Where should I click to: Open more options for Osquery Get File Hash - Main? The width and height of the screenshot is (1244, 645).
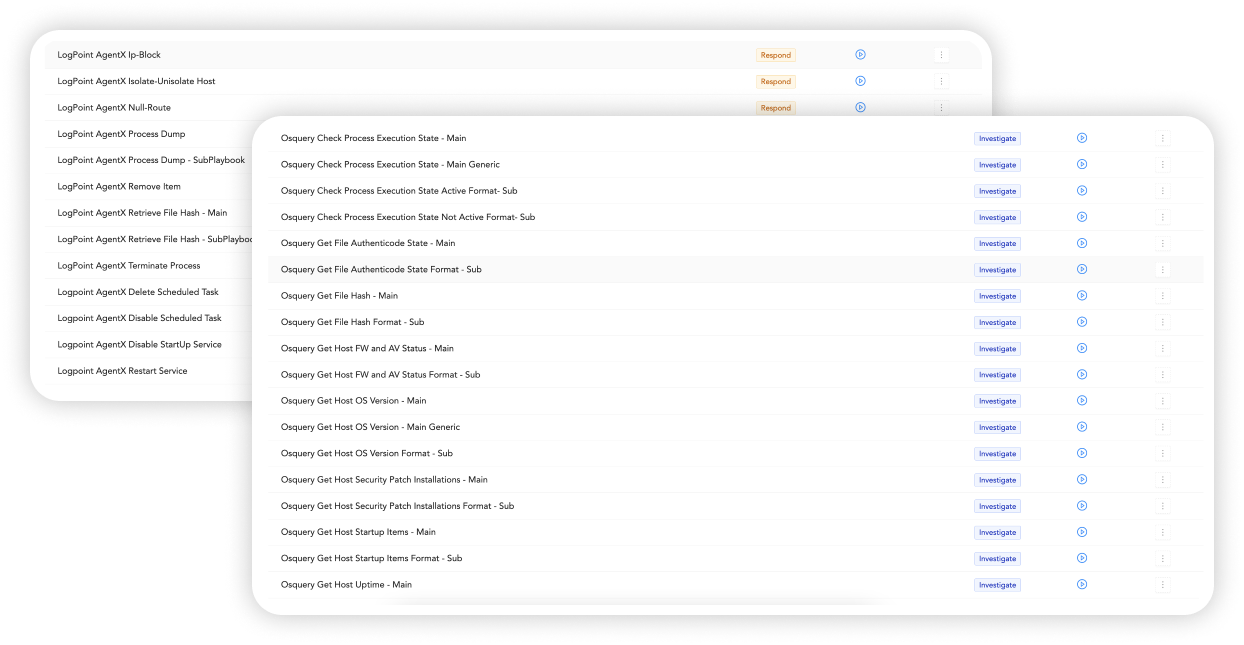tap(1163, 296)
